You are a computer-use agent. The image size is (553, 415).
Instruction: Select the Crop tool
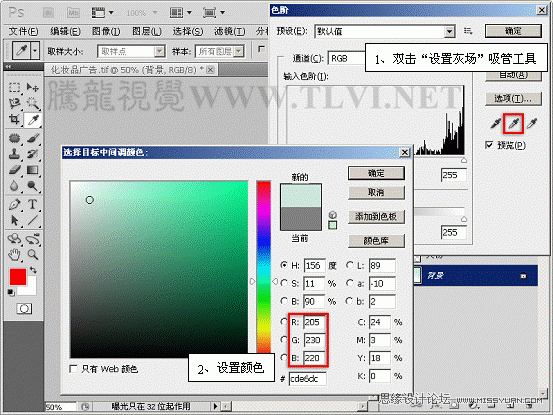point(15,120)
